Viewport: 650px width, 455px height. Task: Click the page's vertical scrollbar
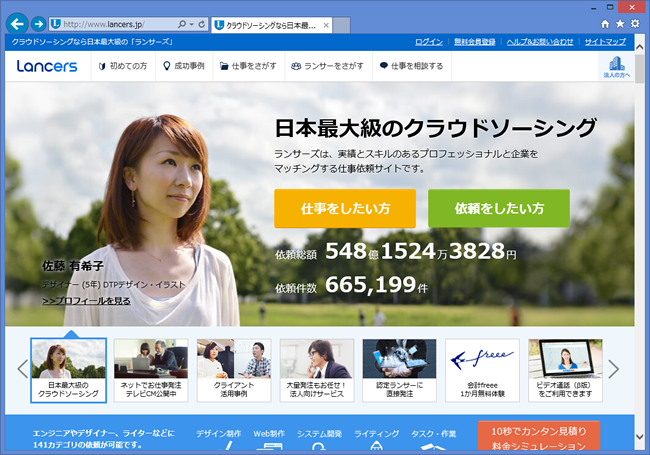(641, 250)
